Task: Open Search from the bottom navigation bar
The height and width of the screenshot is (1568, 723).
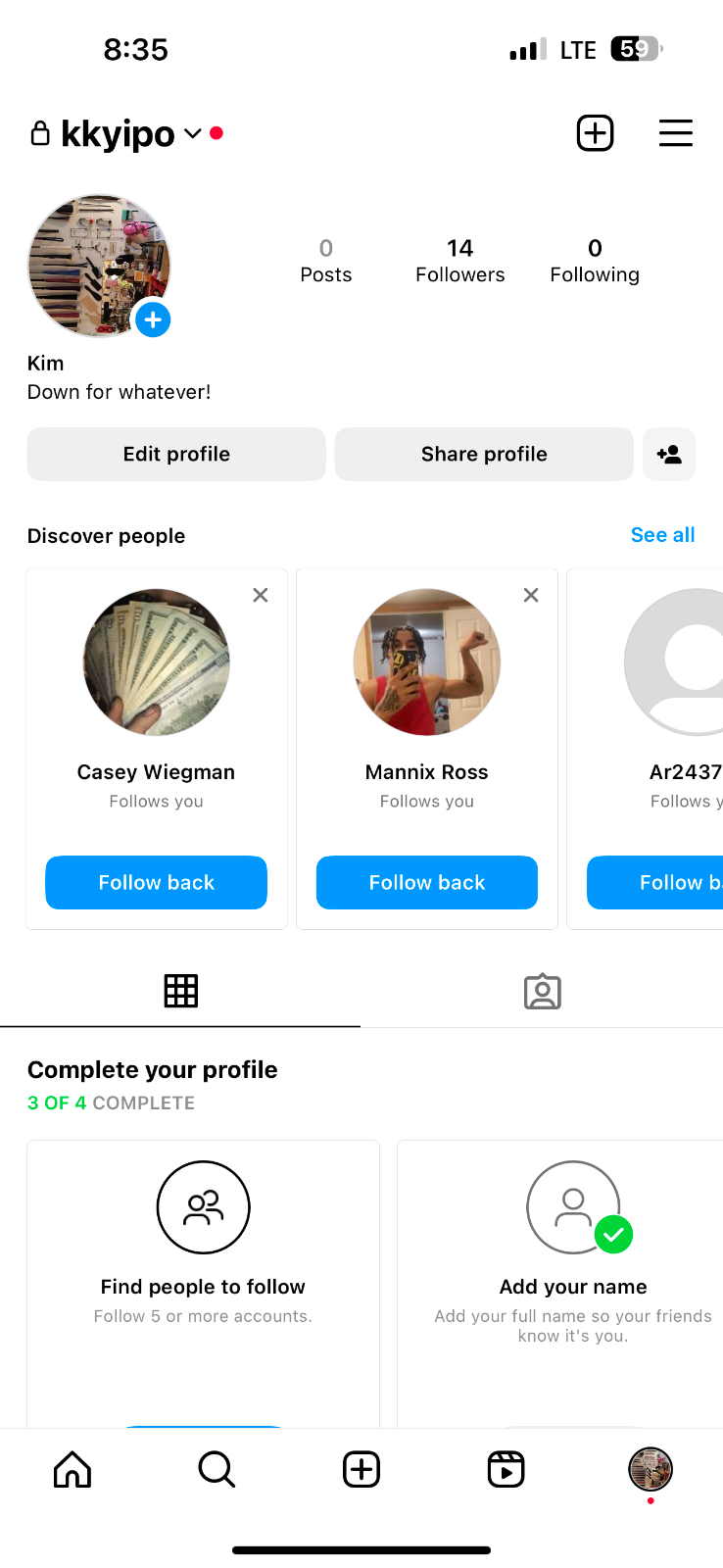Action: tap(217, 1469)
